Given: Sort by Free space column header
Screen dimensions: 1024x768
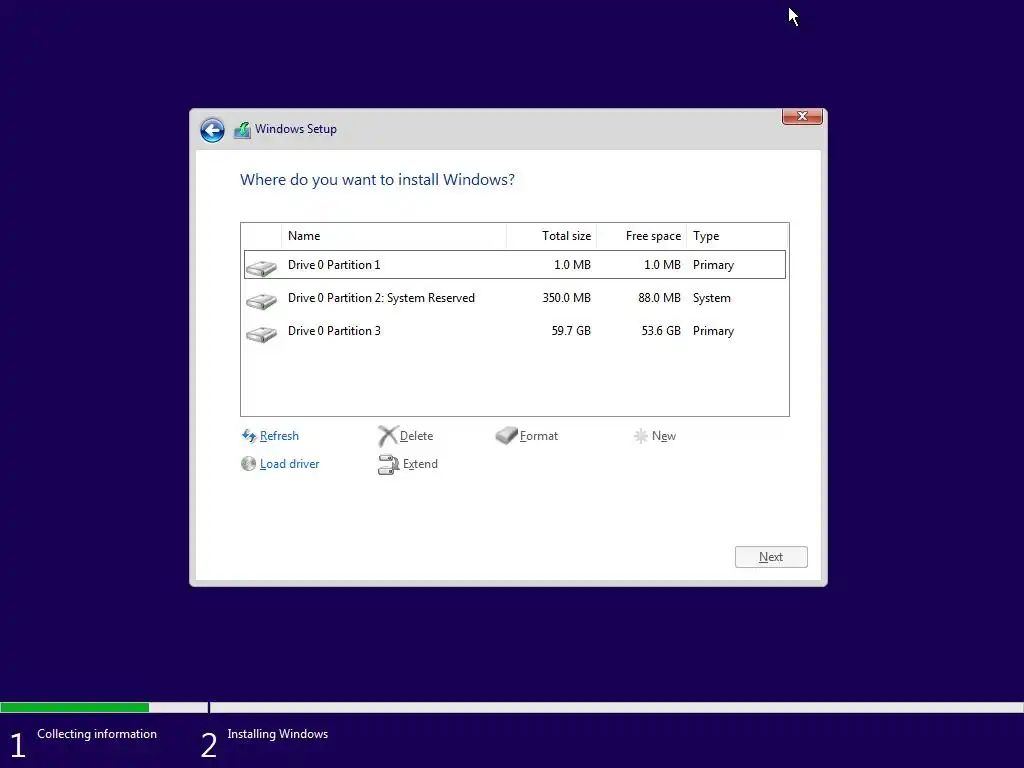Looking at the screenshot, I should tap(641, 236).
